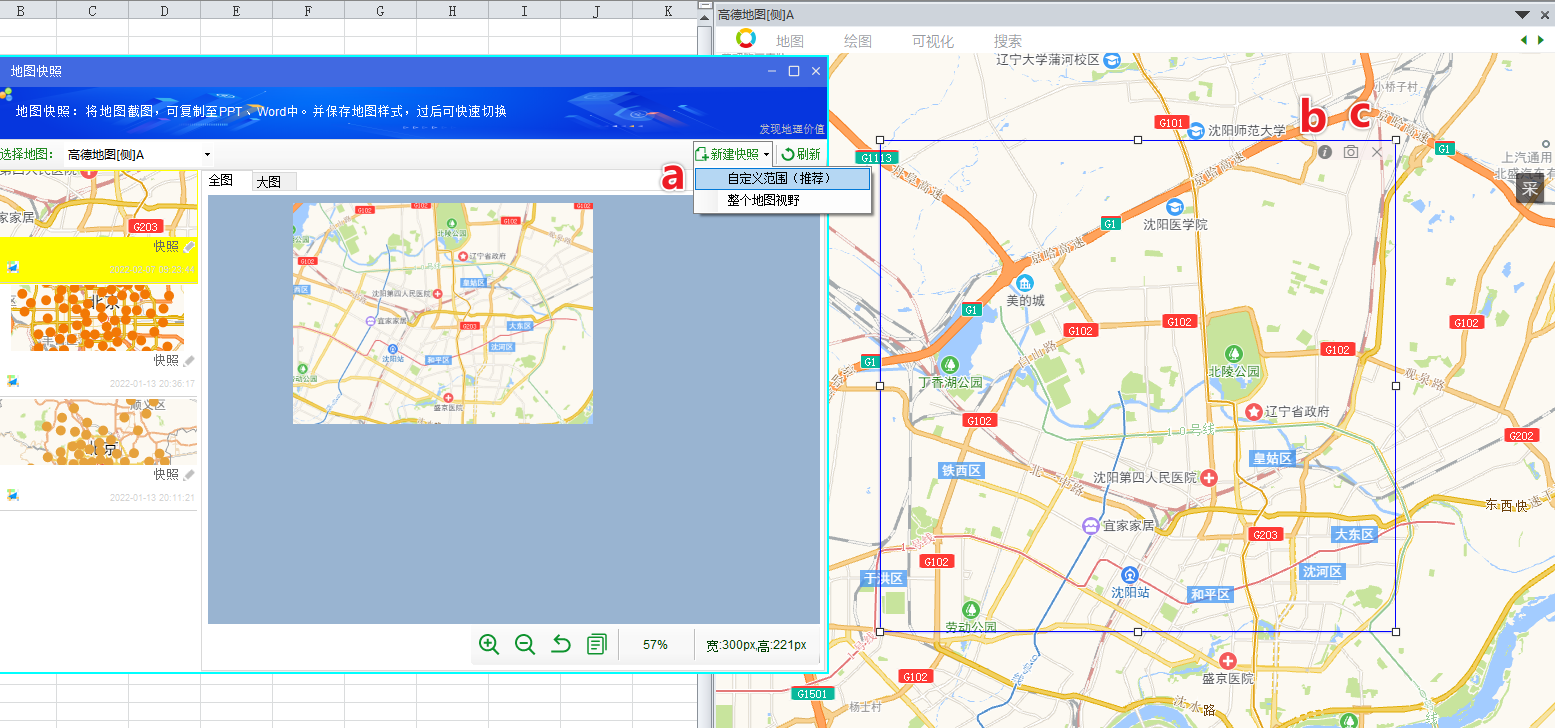The width and height of the screenshot is (1555, 728).
Task: Select spreadsheet column header J
Action: pyautogui.click(x=596, y=11)
